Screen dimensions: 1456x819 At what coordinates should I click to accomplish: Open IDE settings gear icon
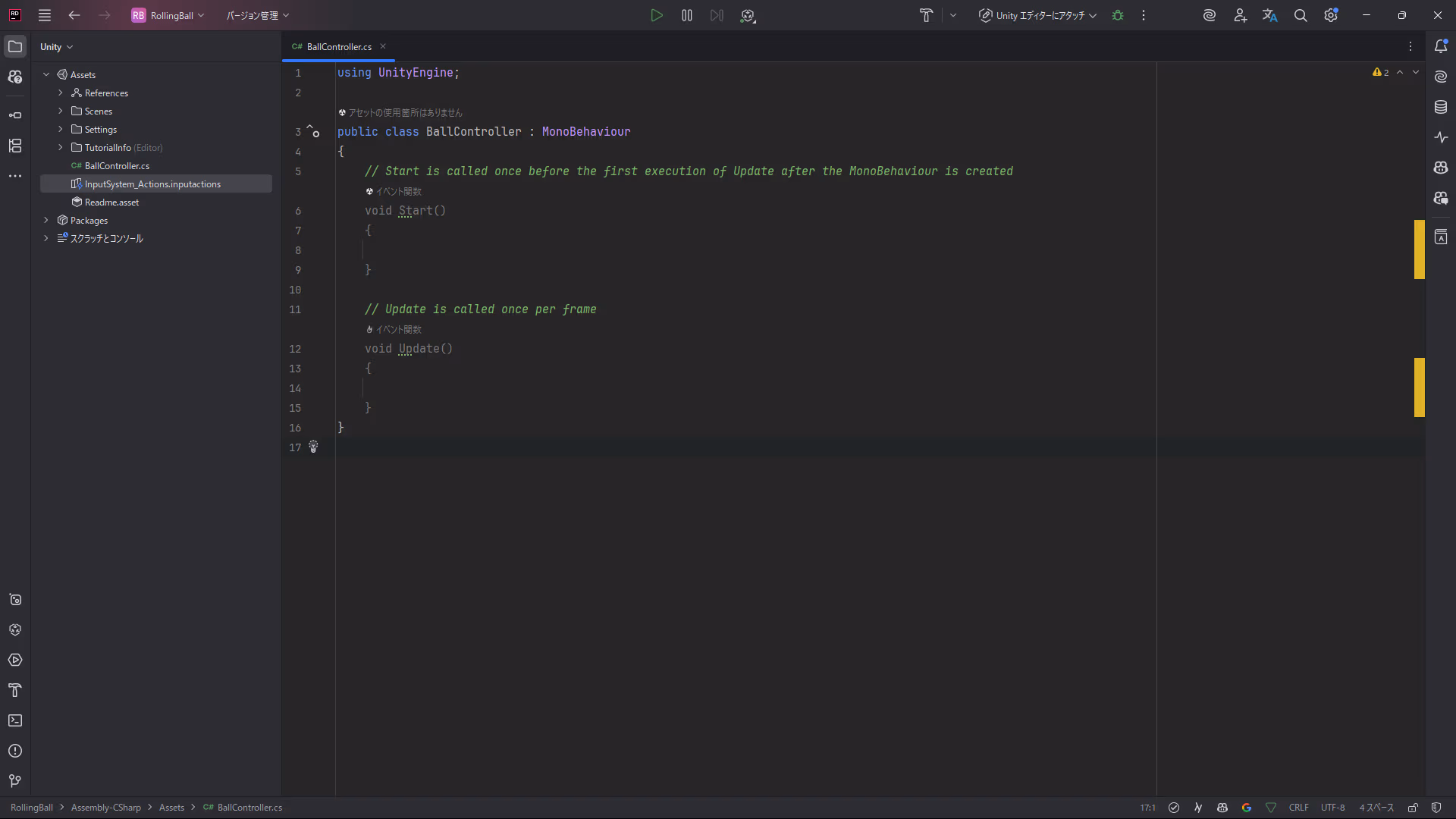[x=1331, y=15]
